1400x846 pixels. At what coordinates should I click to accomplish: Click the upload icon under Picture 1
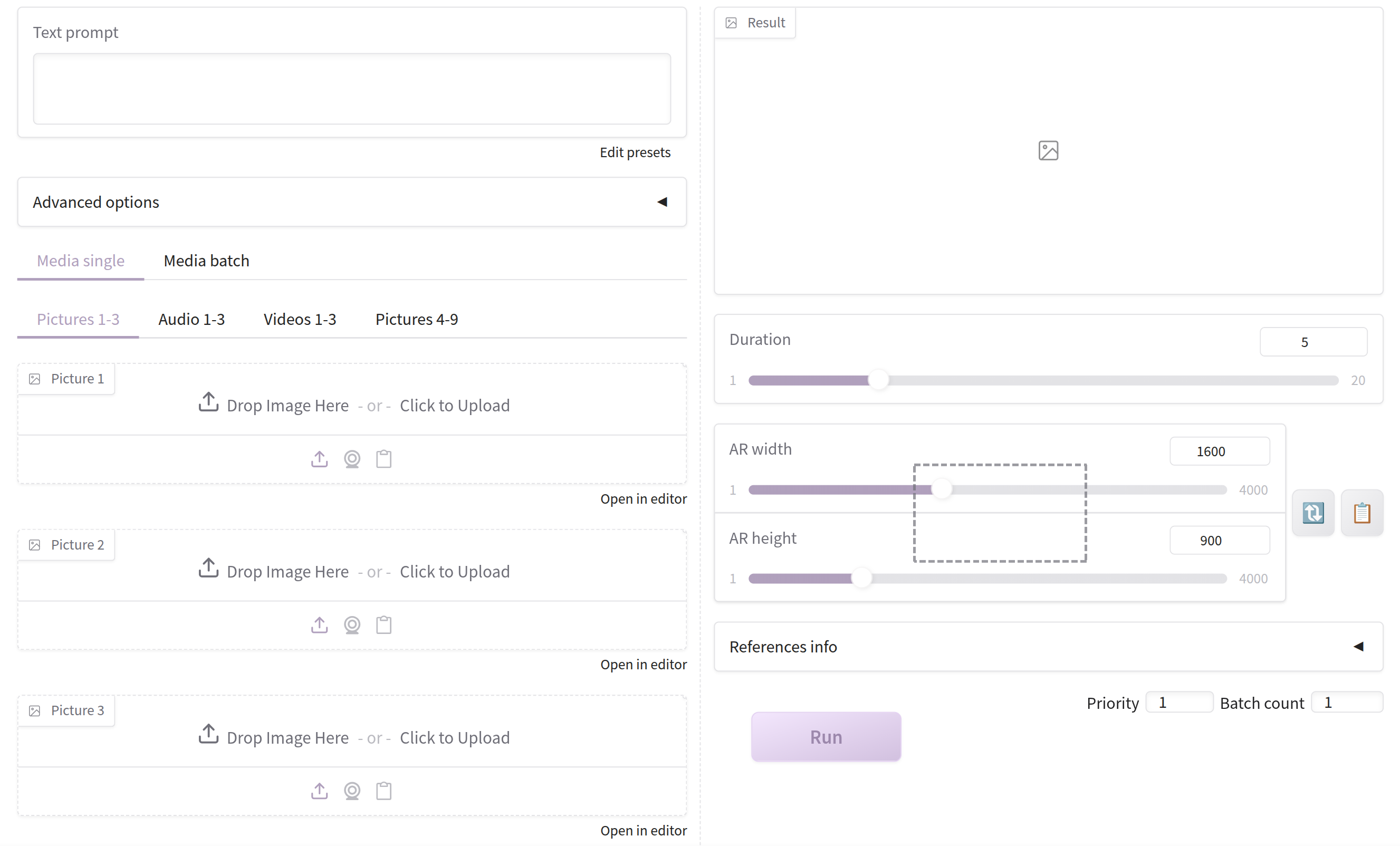coord(319,458)
